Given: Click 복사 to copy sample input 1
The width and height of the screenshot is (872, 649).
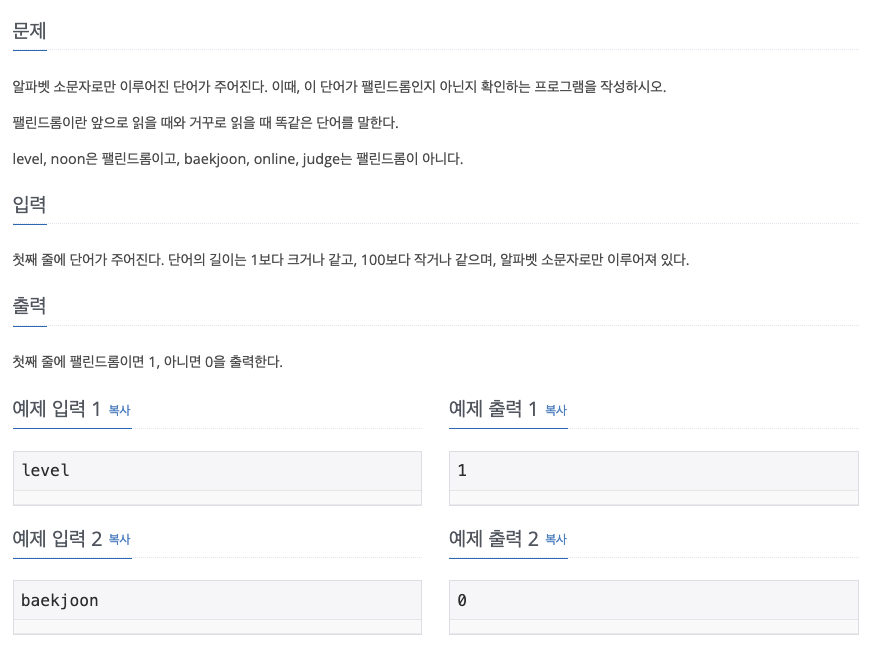Looking at the screenshot, I should [x=118, y=410].
